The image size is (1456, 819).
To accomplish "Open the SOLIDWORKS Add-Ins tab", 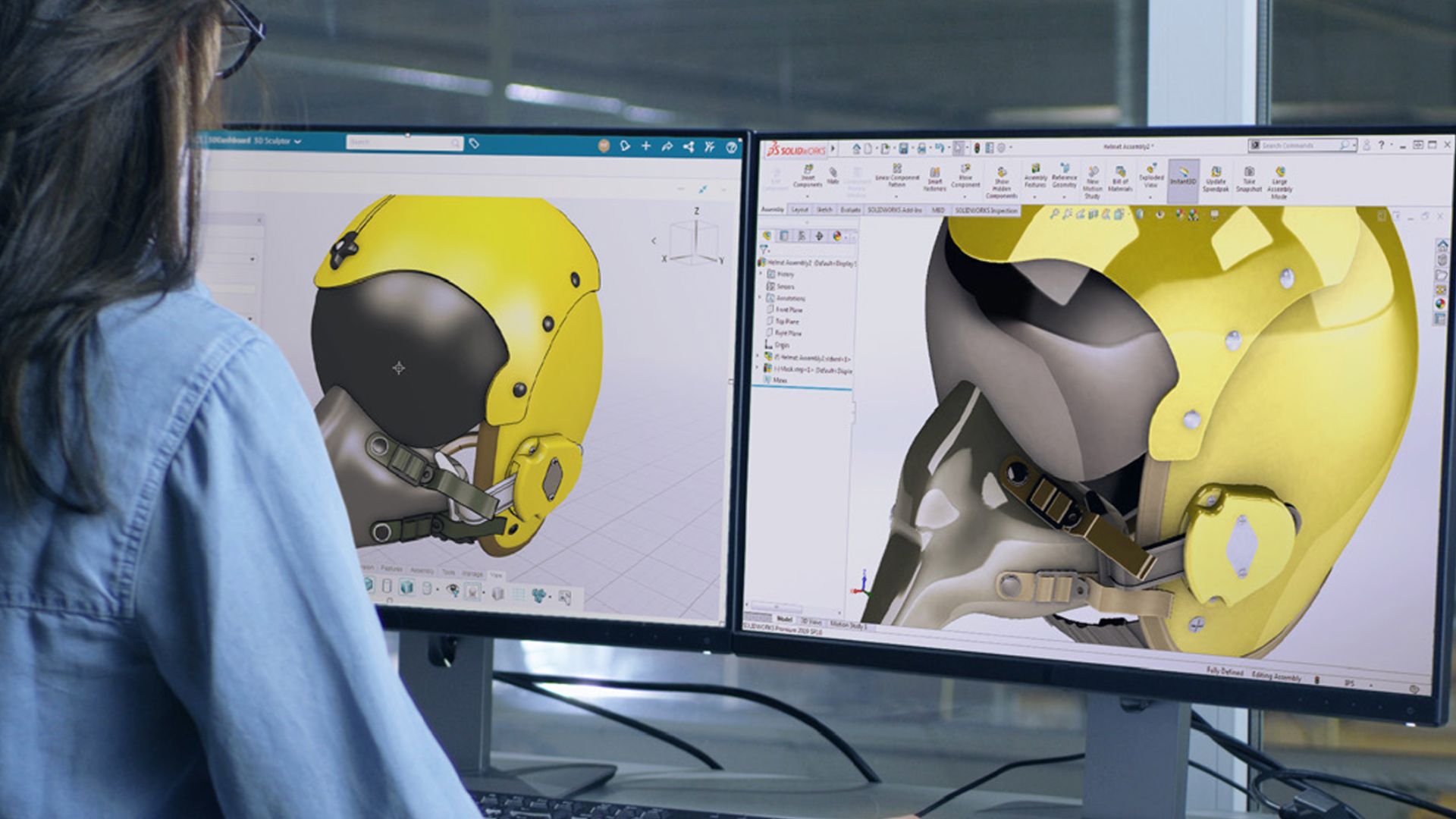I will (x=894, y=210).
